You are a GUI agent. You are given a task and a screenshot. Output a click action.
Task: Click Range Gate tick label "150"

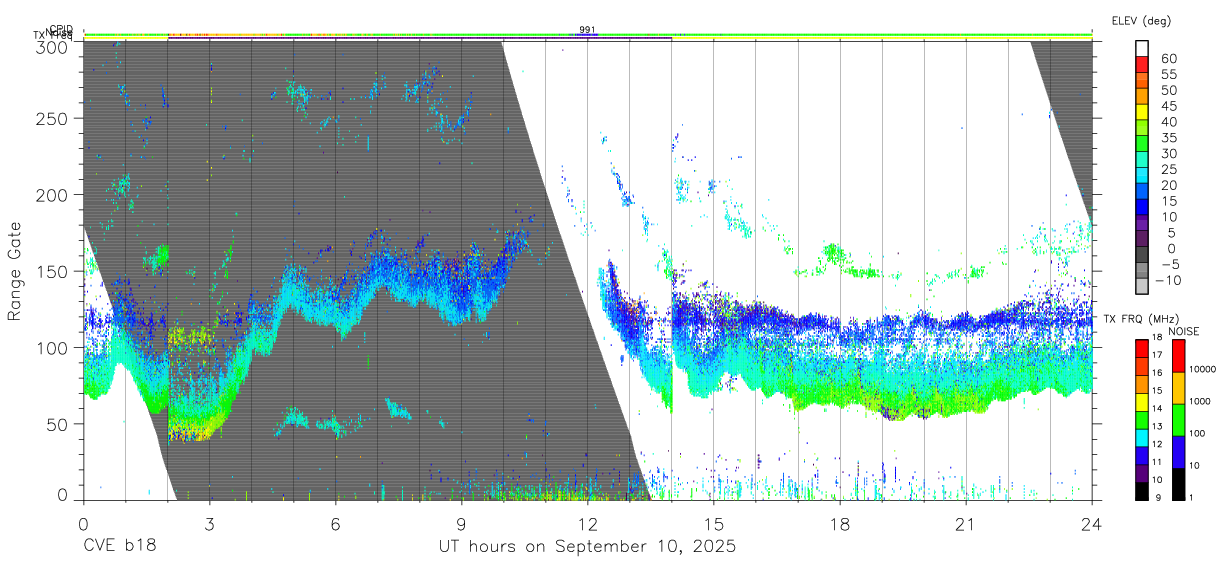(52, 271)
